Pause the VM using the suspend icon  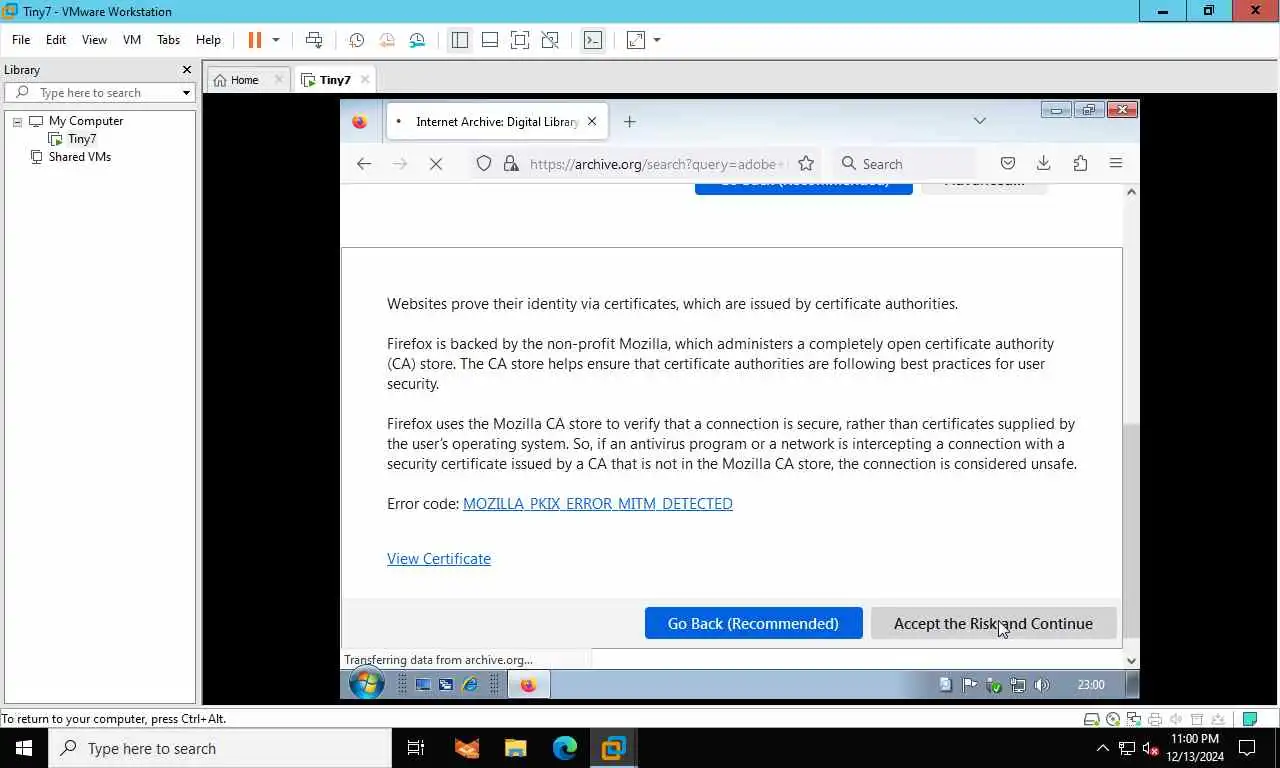click(254, 40)
